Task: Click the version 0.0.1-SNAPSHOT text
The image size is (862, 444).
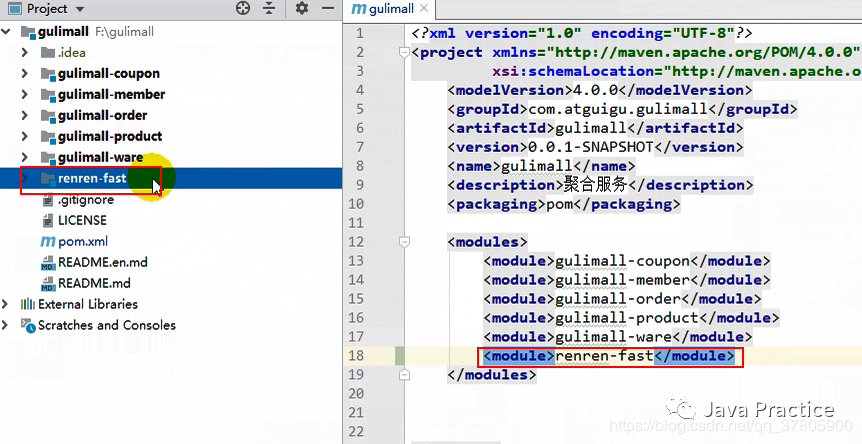Action: point(590,147)
